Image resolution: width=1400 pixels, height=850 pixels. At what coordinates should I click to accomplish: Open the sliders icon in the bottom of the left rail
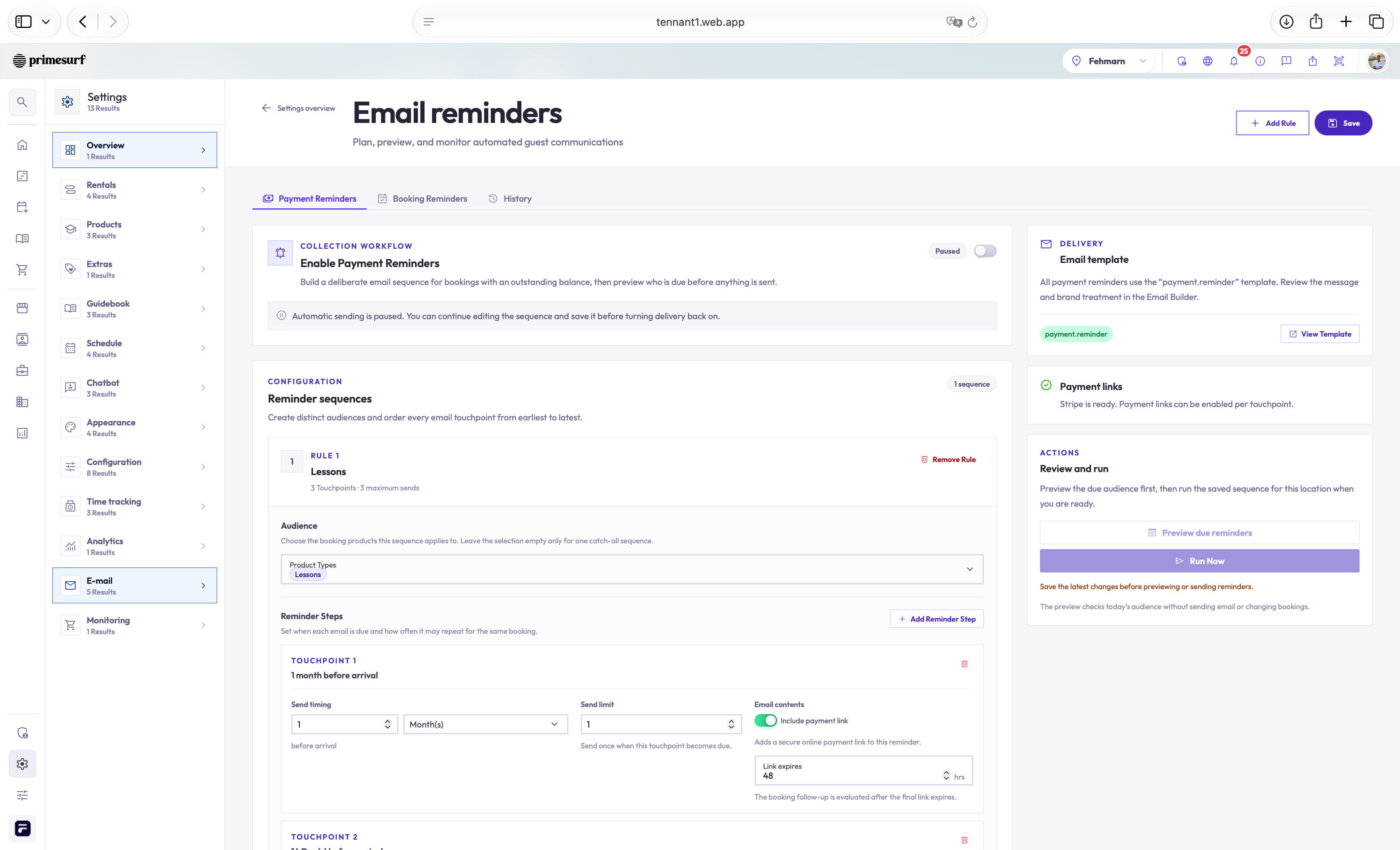(x=22, y=795)
